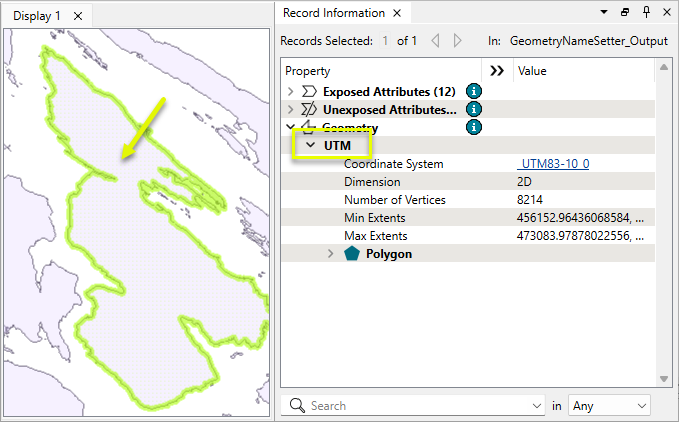
Task: Expand the Polygon node
Action: click(330, 254)
